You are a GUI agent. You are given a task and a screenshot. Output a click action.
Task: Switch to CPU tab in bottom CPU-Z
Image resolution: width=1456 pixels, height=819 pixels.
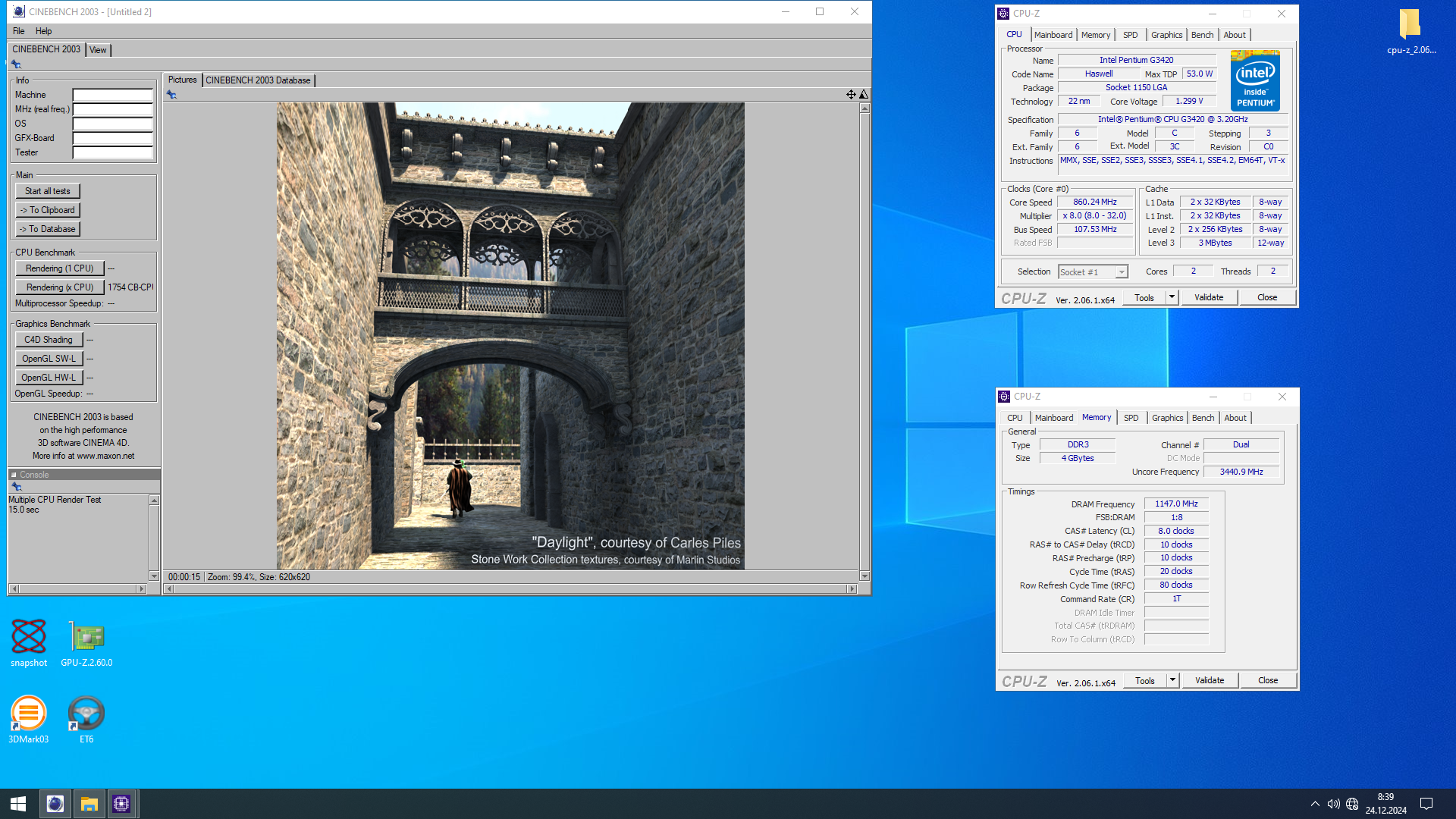(1015, 418)
